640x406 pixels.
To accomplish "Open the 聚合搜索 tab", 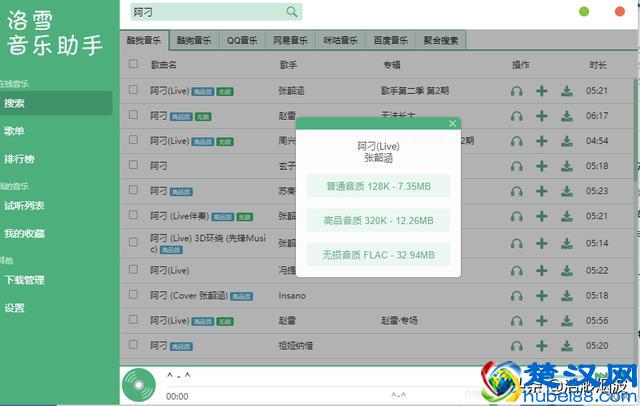I will [441, 40].
